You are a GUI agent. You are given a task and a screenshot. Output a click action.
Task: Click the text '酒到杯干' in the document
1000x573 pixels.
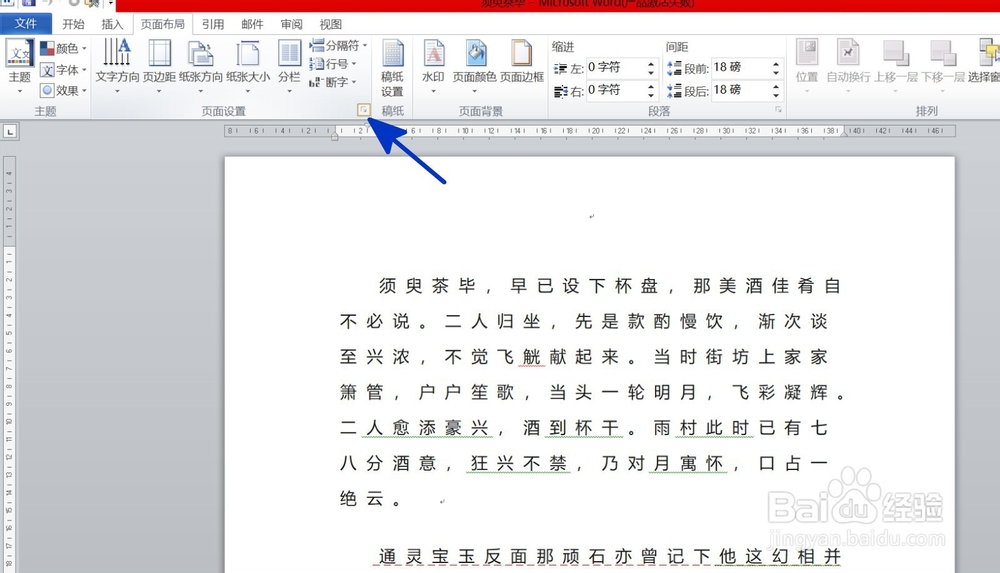point(571,428)
